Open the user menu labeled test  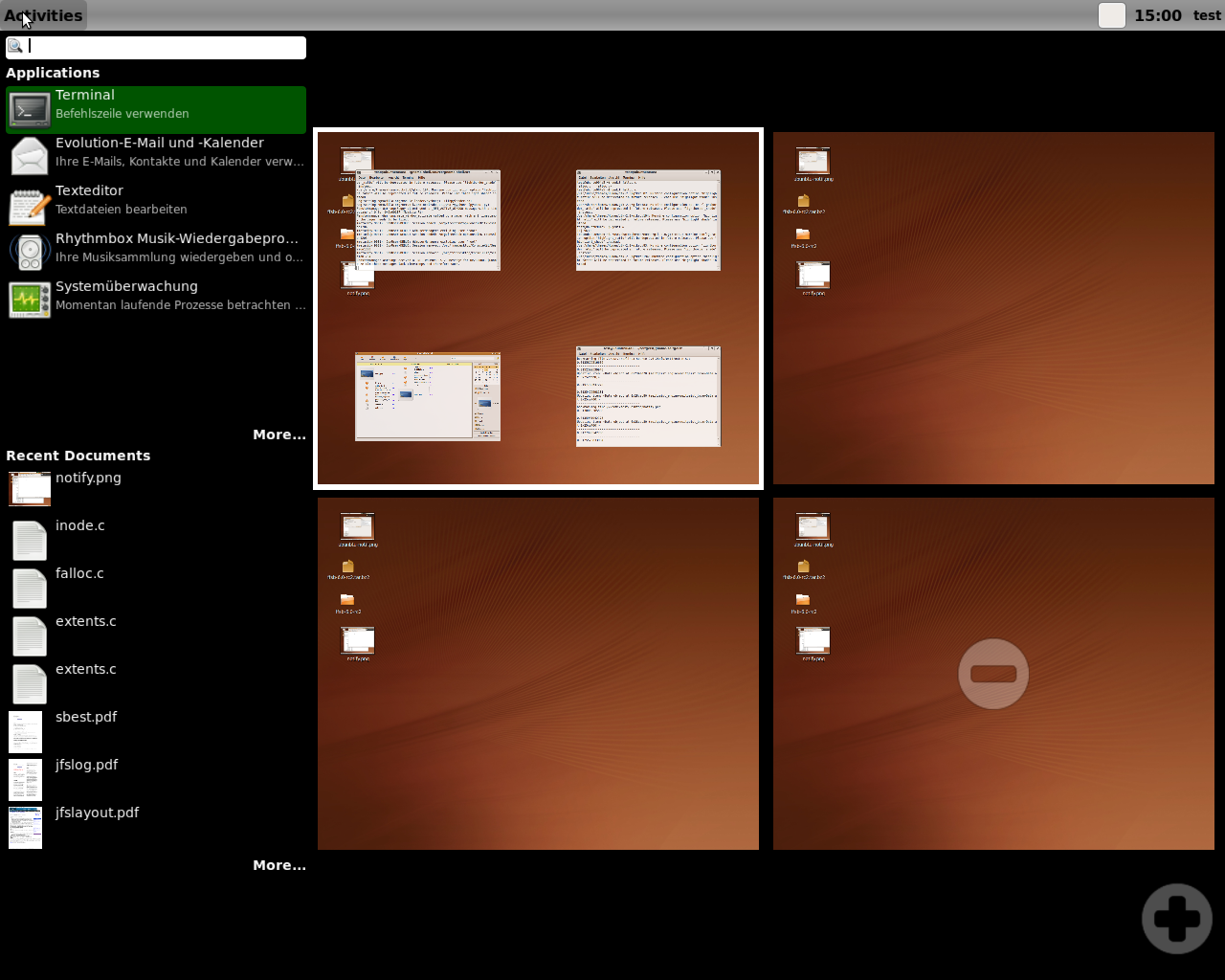pos(1207,15)
